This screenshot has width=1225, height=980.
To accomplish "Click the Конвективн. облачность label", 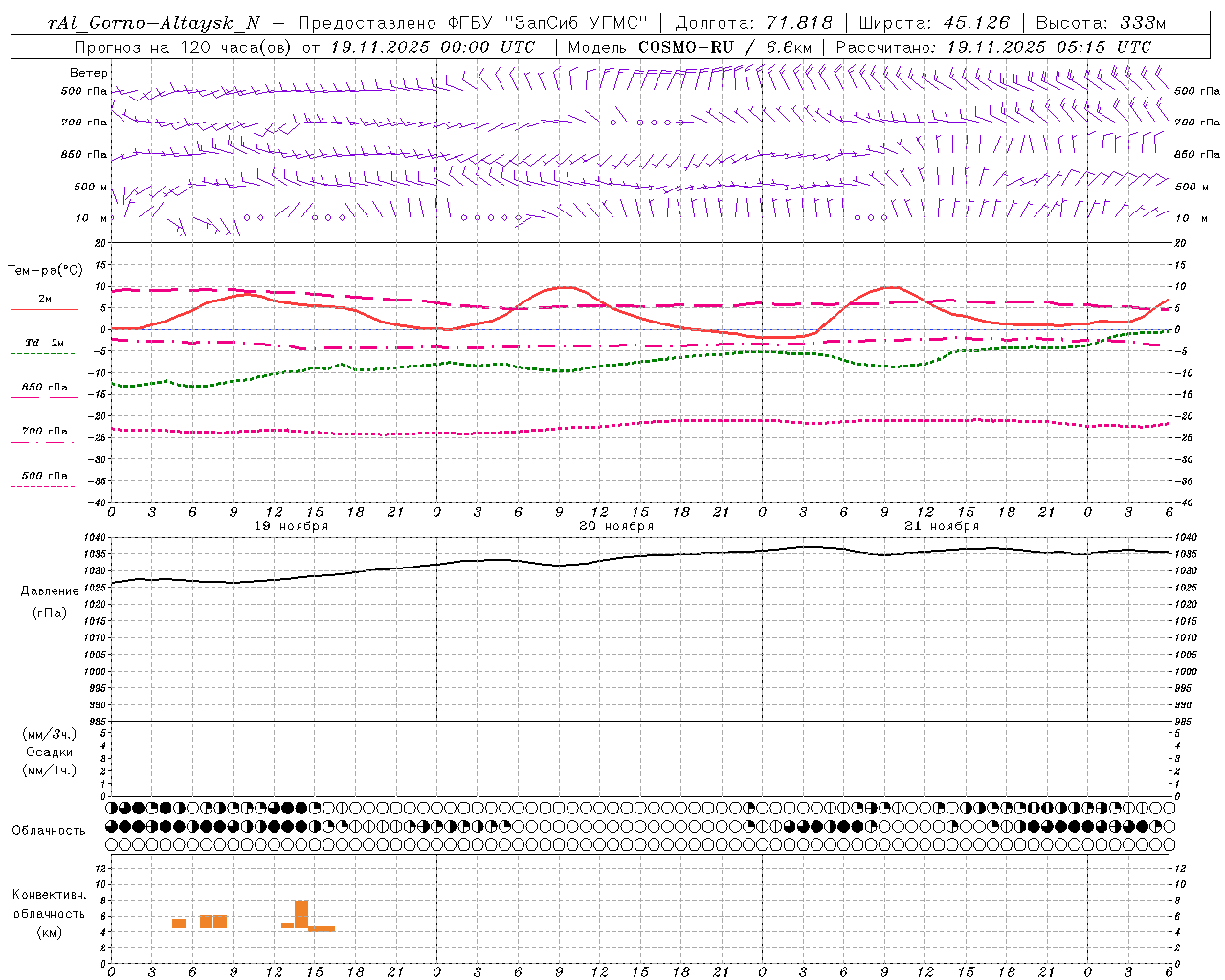I will point(50,904).
